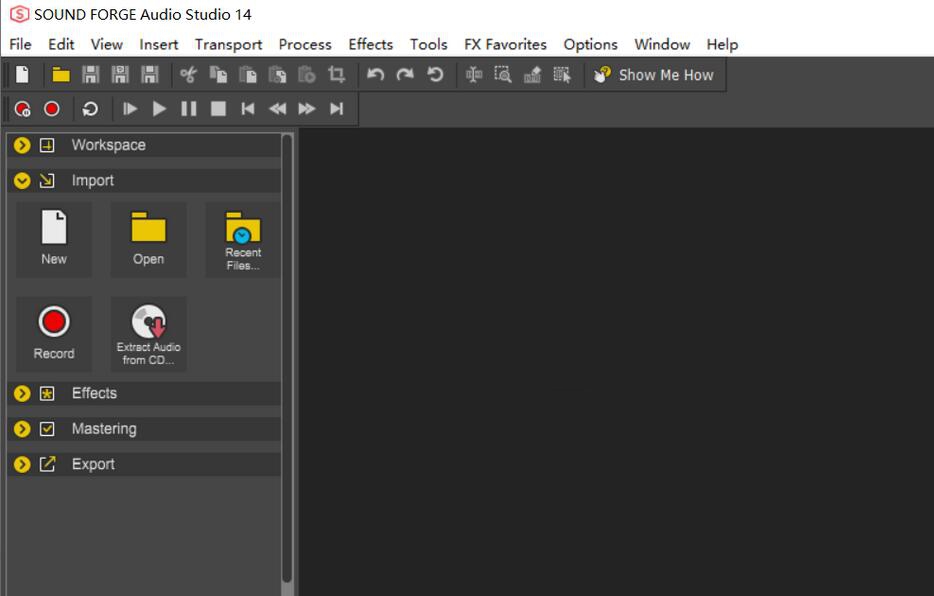934x596 pixels.
Task: Open the Edit menu
Action: pos(61,45)
